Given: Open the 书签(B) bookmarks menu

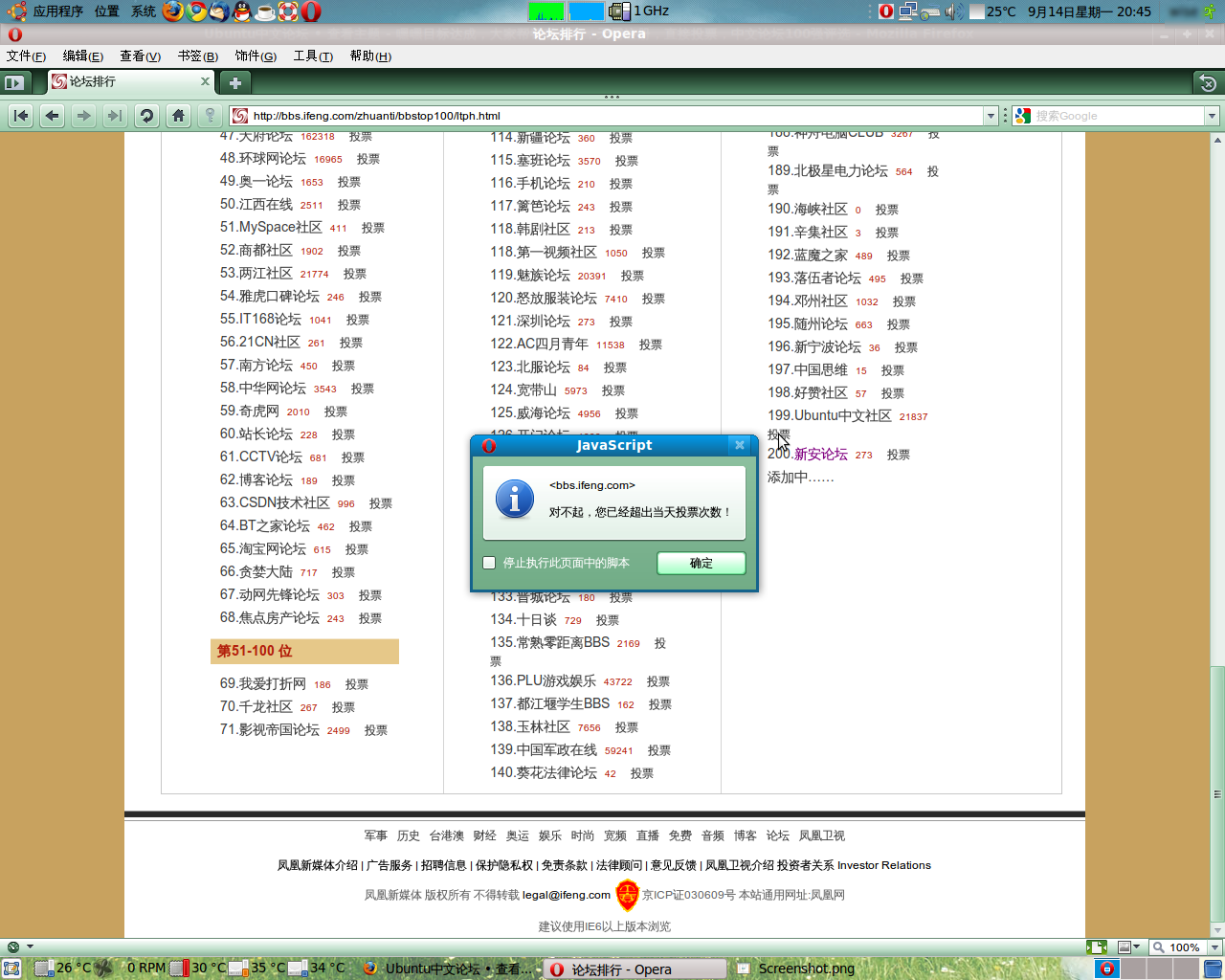Looking at the screenshot, I should tap(197, 56).
